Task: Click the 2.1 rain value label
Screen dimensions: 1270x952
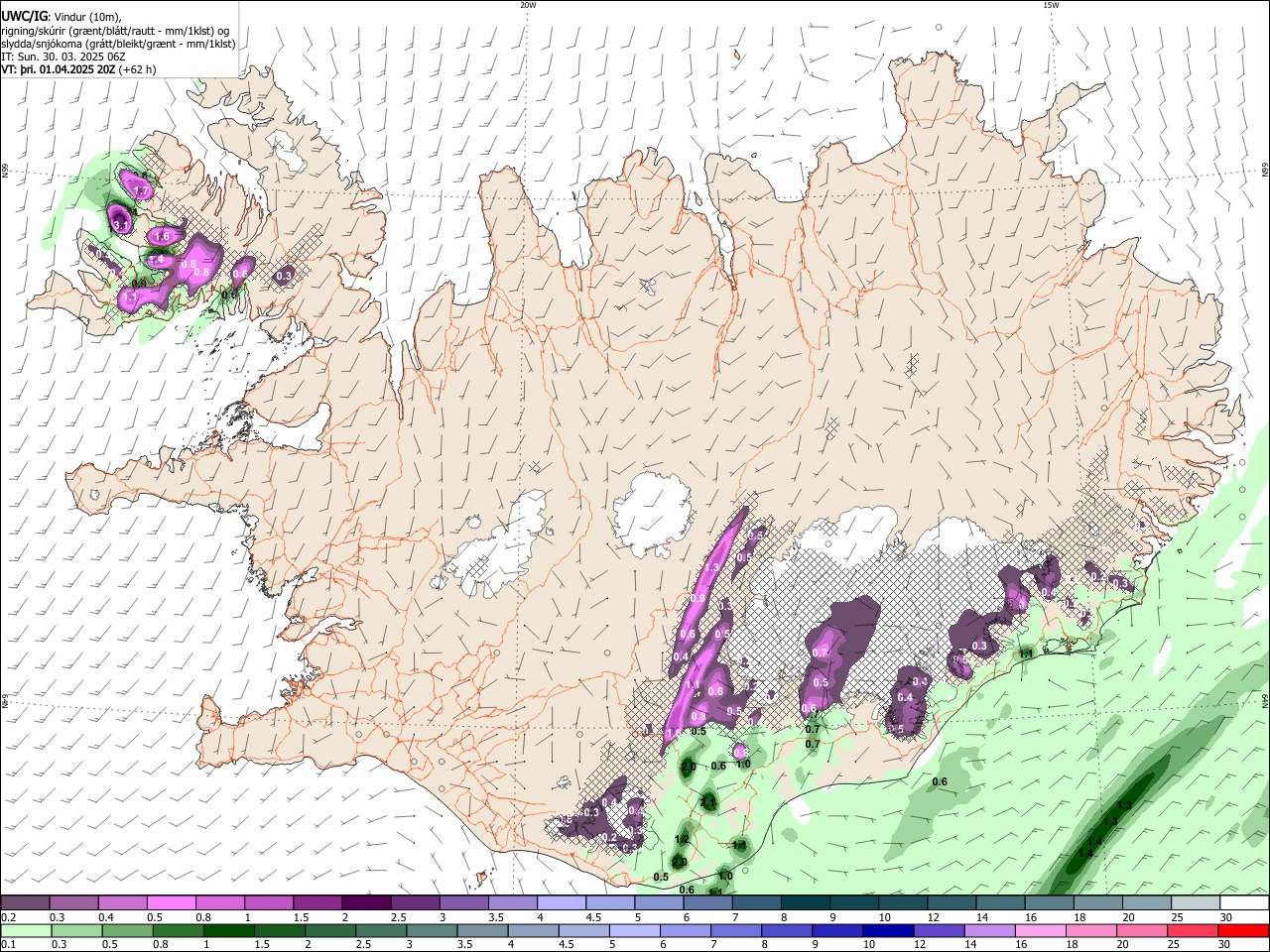Action: tap(708, 802)
